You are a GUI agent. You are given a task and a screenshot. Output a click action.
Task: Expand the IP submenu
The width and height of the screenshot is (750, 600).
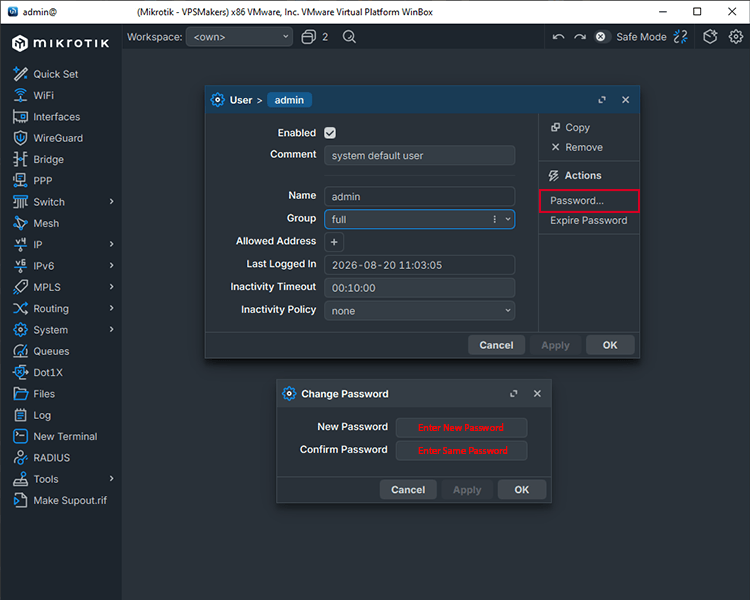pos(111,244)
